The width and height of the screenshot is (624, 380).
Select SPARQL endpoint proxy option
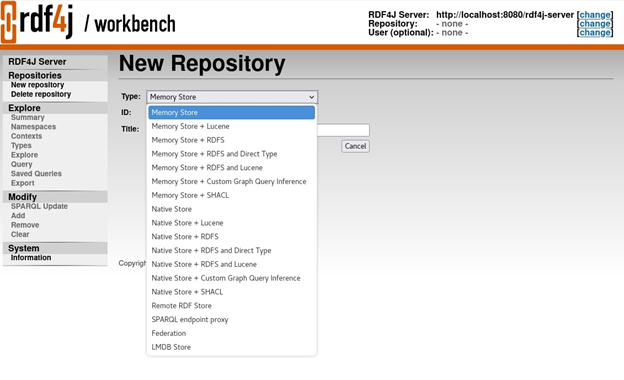click(232, 320)
